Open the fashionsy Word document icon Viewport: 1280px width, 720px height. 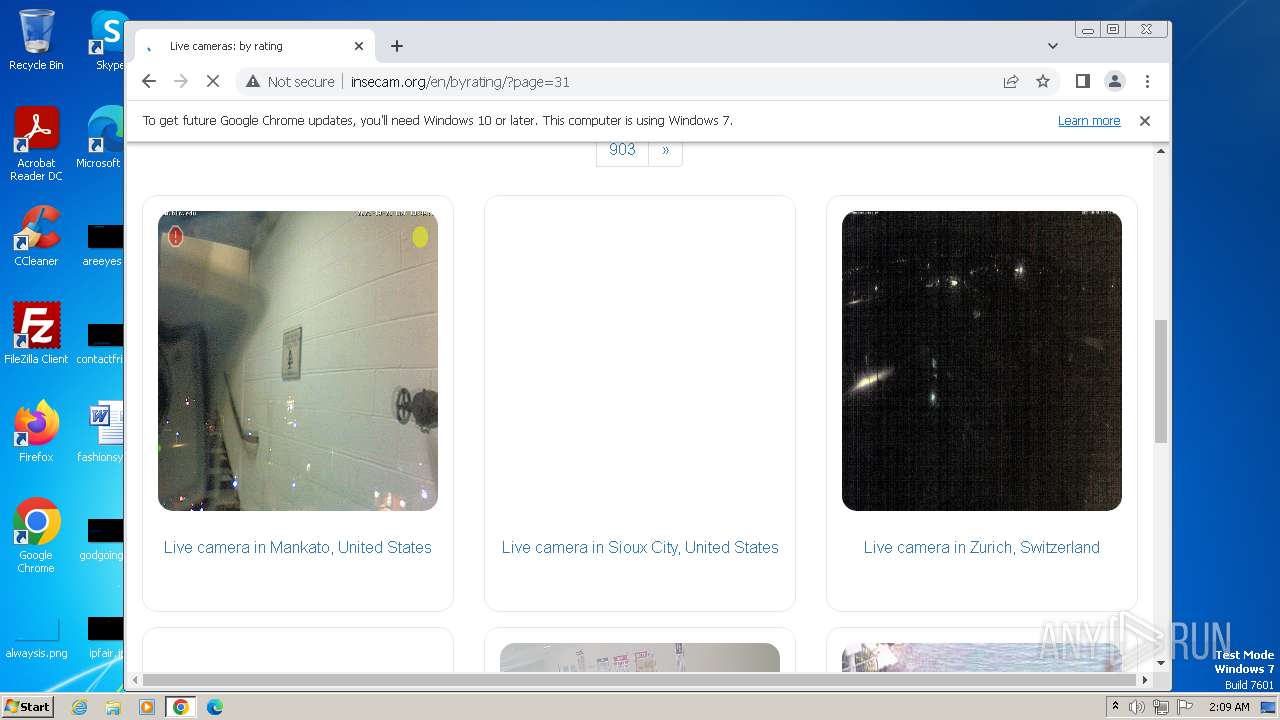(104, 431)
